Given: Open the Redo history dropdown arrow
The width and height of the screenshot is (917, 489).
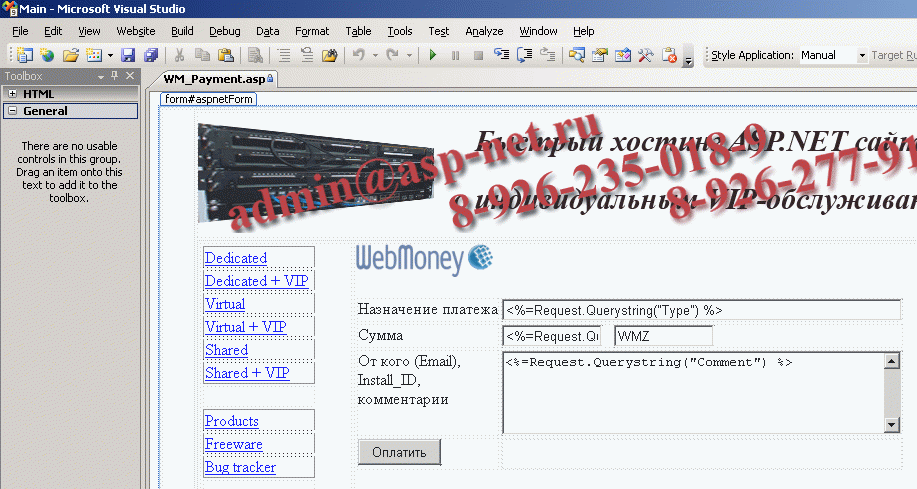Looking at the screenshot, I should point(409,56).
